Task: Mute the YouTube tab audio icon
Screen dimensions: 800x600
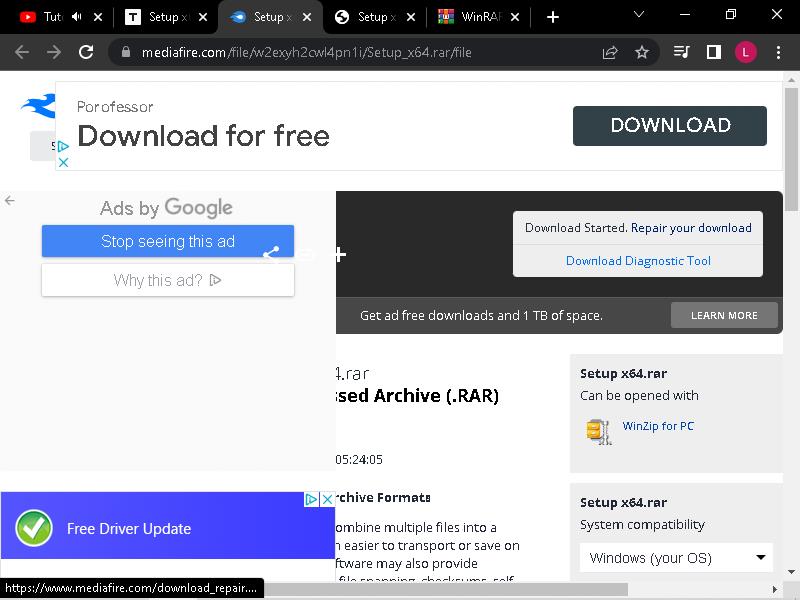Action: pos(77,17)
